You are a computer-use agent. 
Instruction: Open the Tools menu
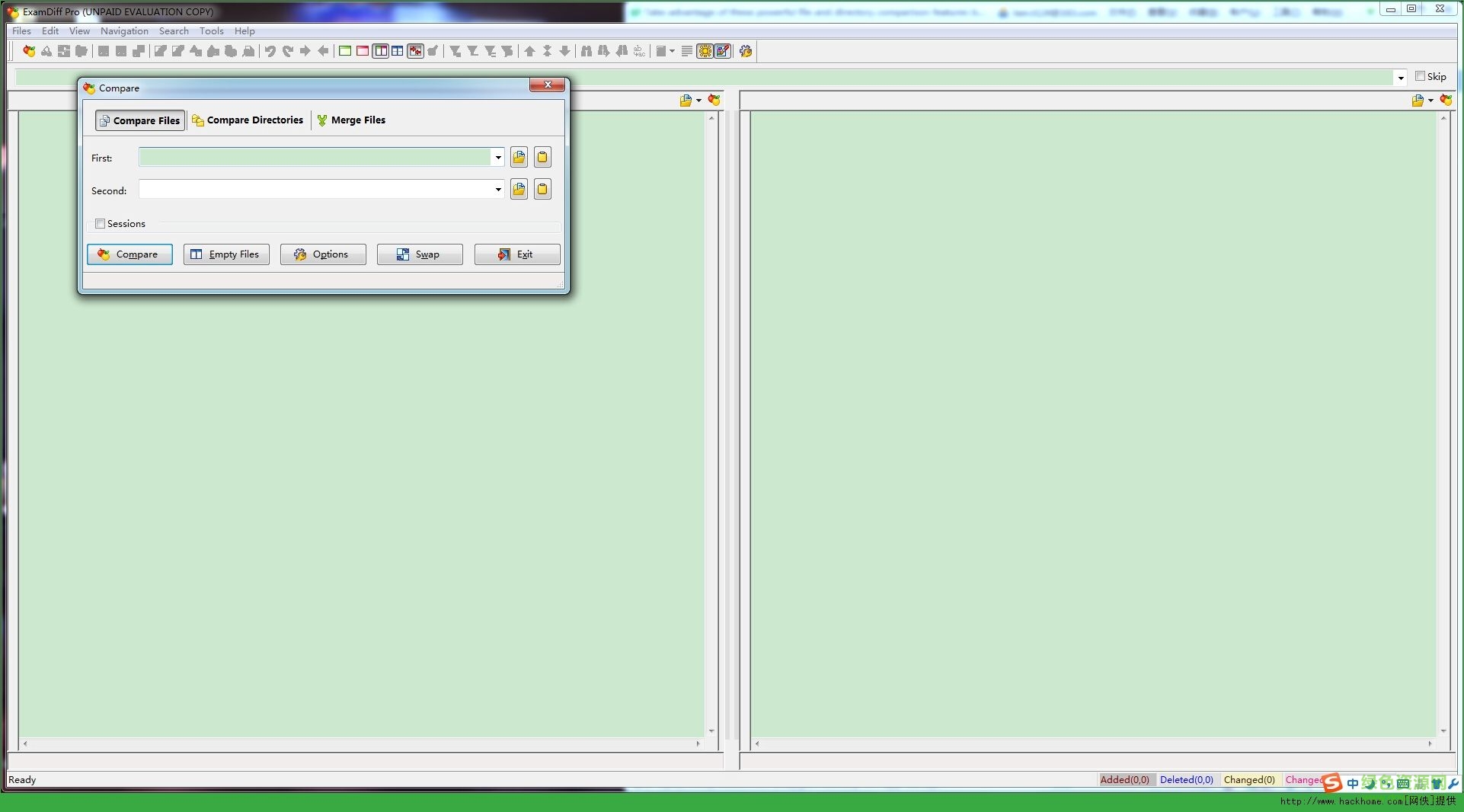pyautogui.click(x=212, y=31)
